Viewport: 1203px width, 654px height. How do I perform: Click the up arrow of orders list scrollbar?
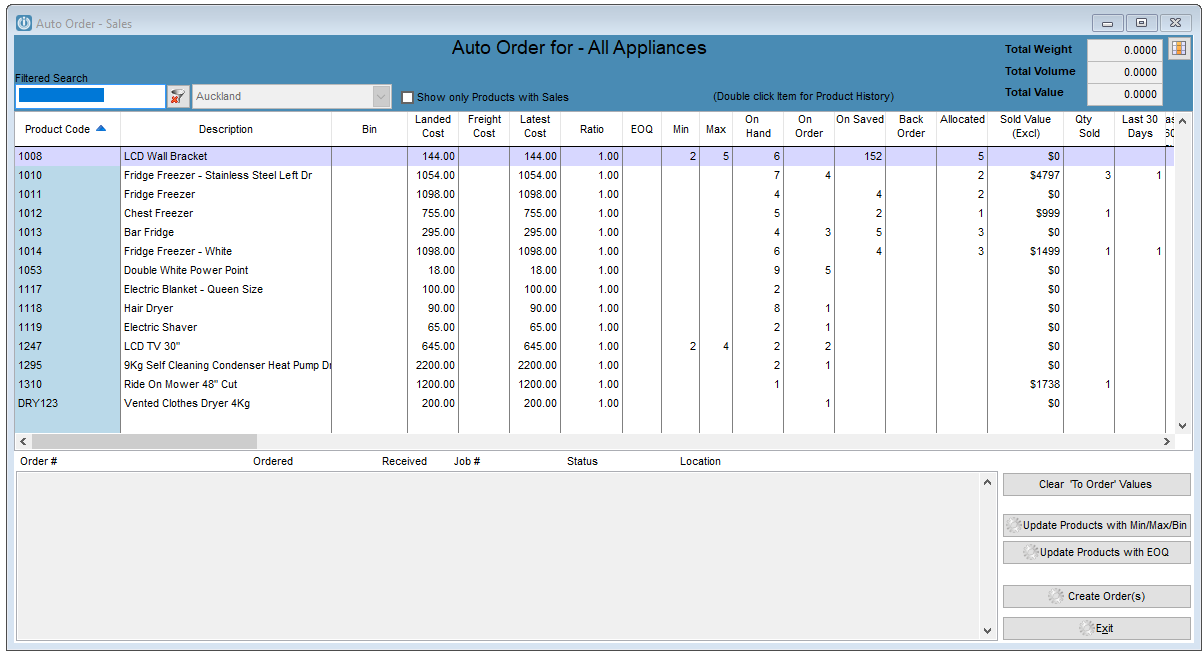[988, 482]
